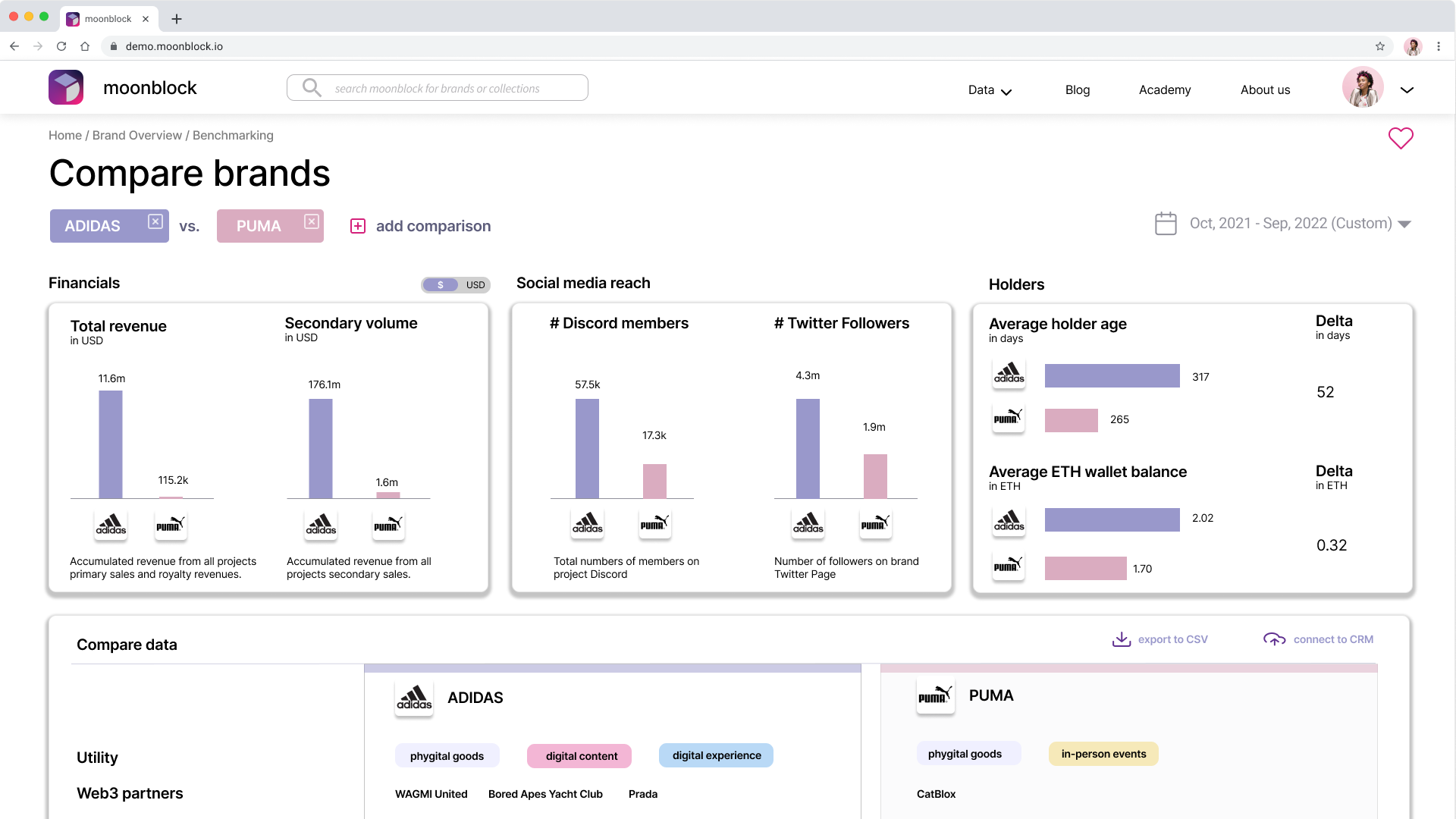Open the Data dropdown menu
Viewport: 1456px width, 819px height.
(x=990, y=90)
